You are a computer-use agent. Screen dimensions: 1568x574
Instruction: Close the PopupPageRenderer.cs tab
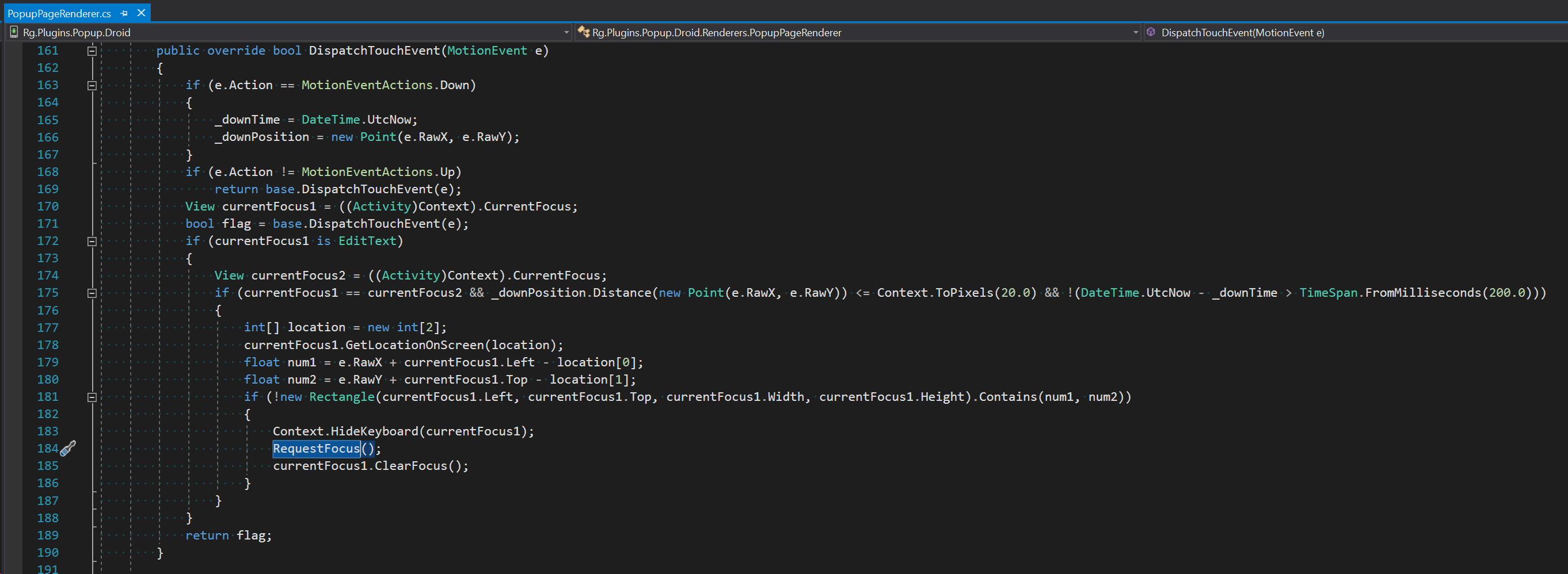click(141, 12)
